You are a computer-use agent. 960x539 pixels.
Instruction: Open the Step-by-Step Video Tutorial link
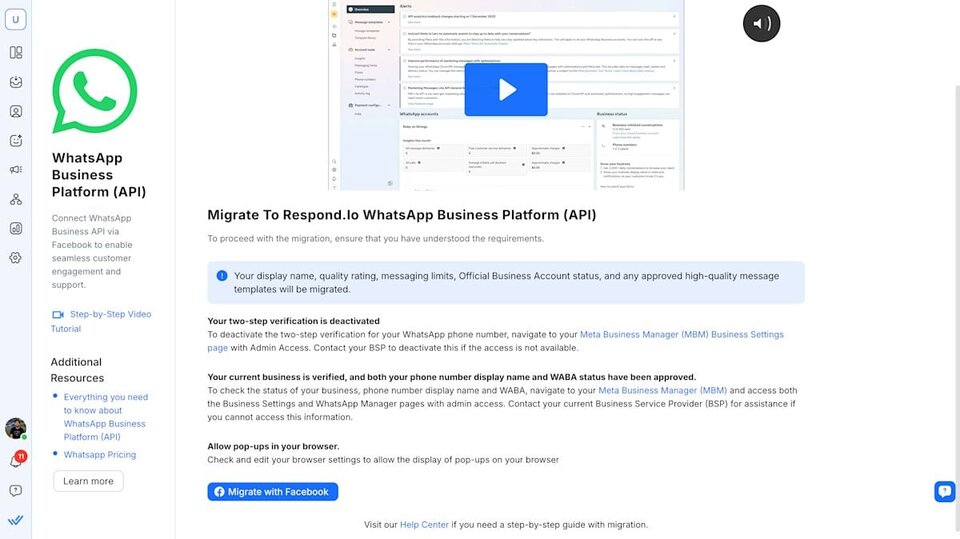101,321
